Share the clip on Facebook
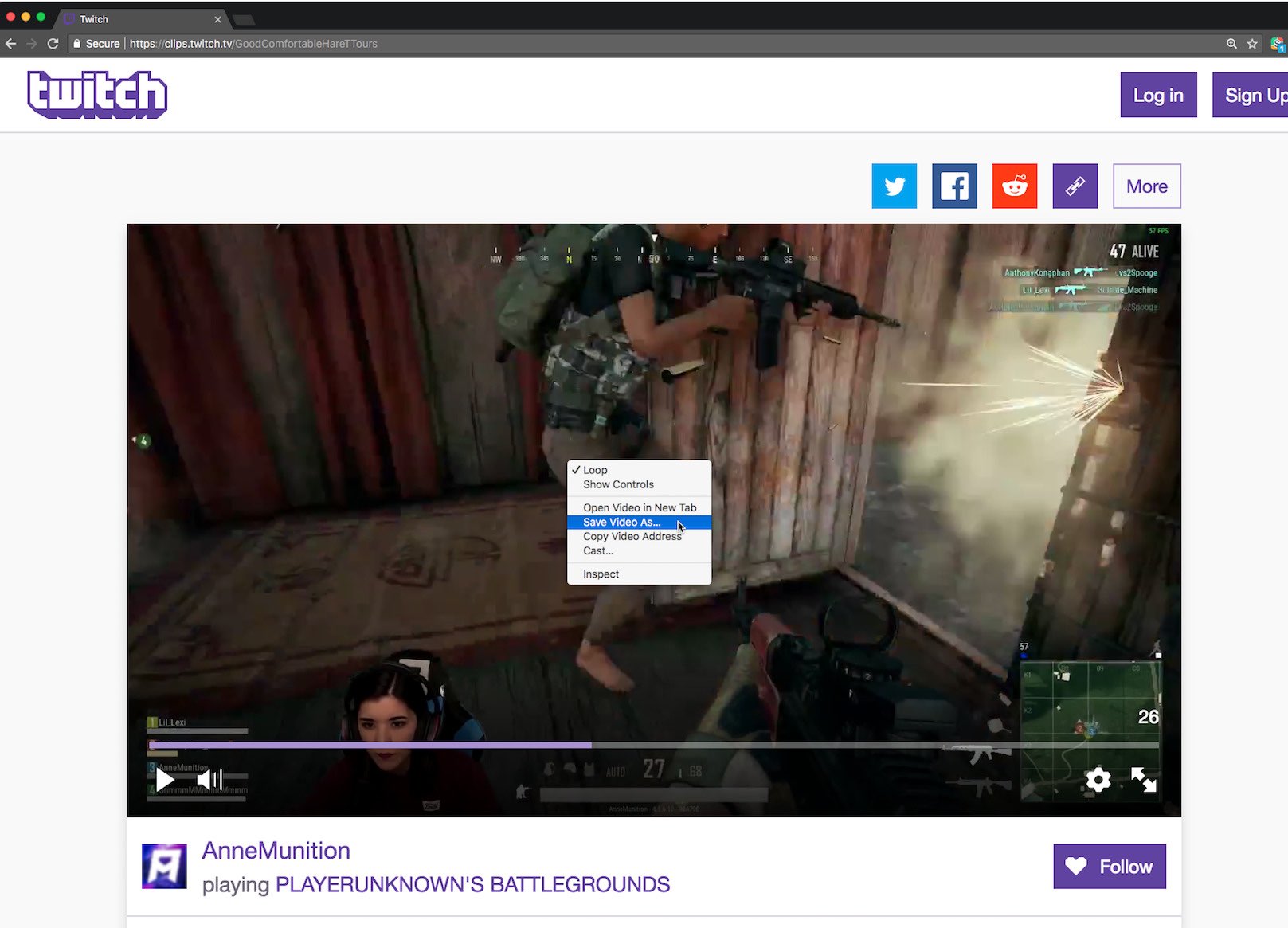 point(954,186)
